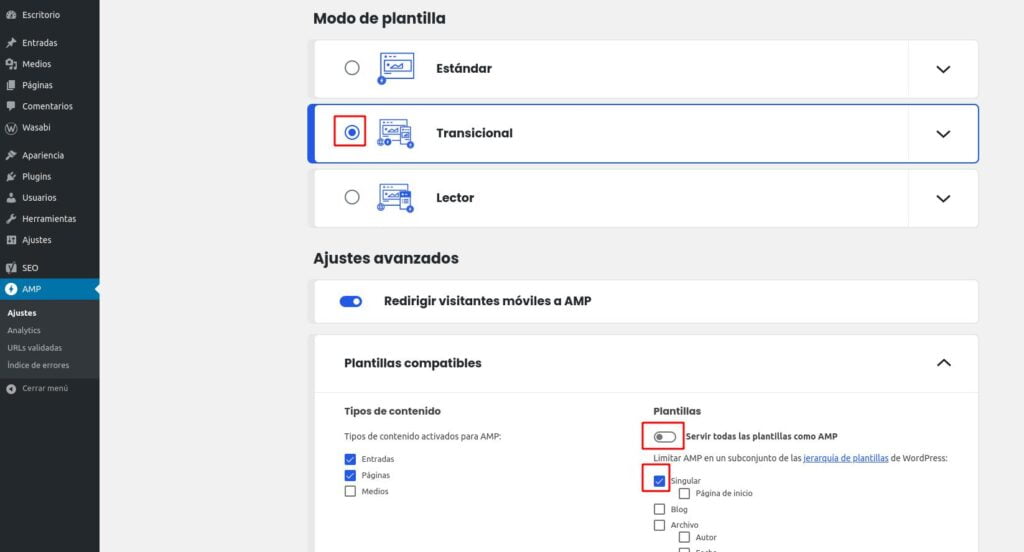Open Entradas via its pin icon

click(11, 42)
